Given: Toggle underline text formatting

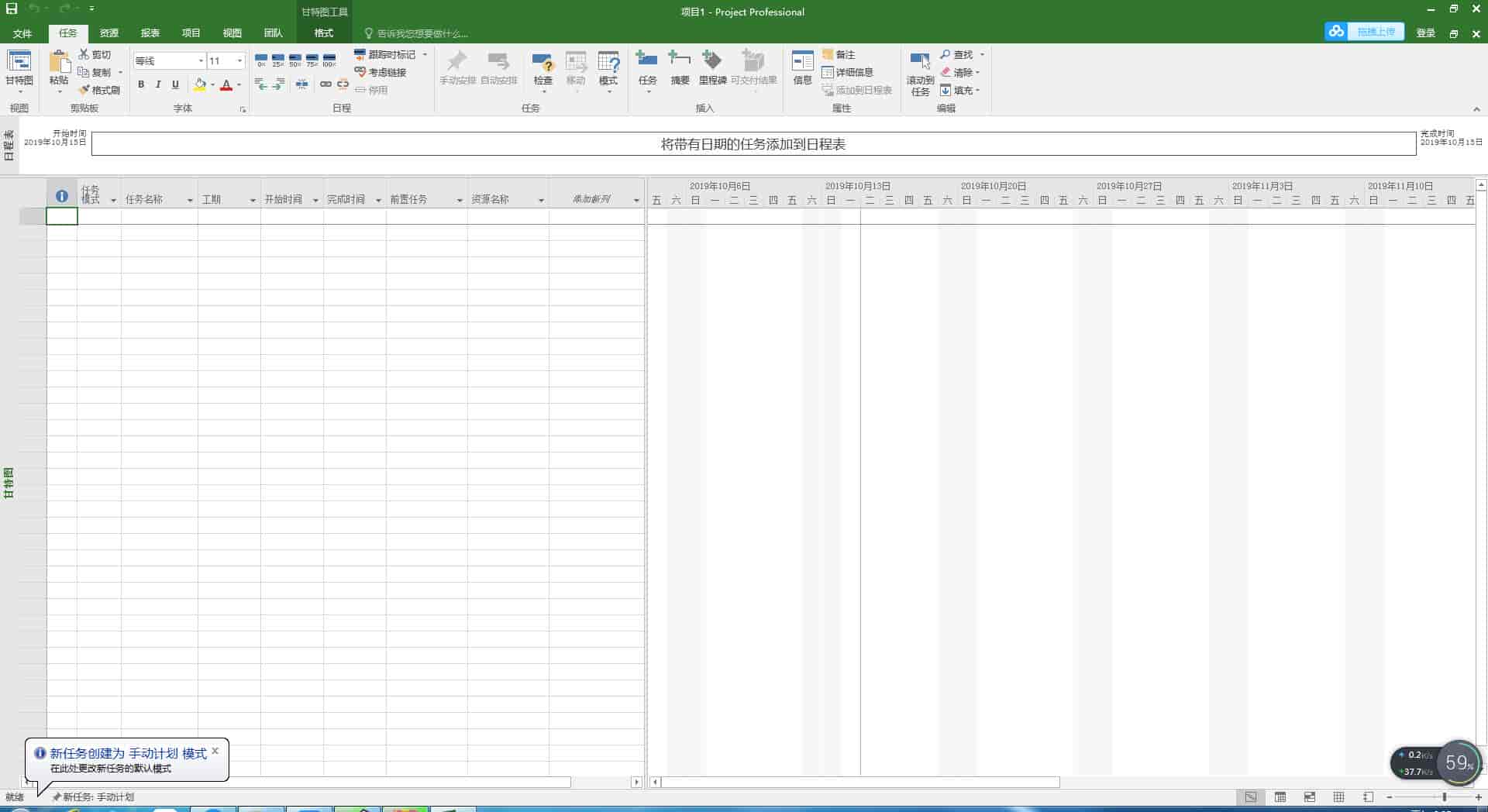Looking at the screenshot, I should (x=176, y=84).
